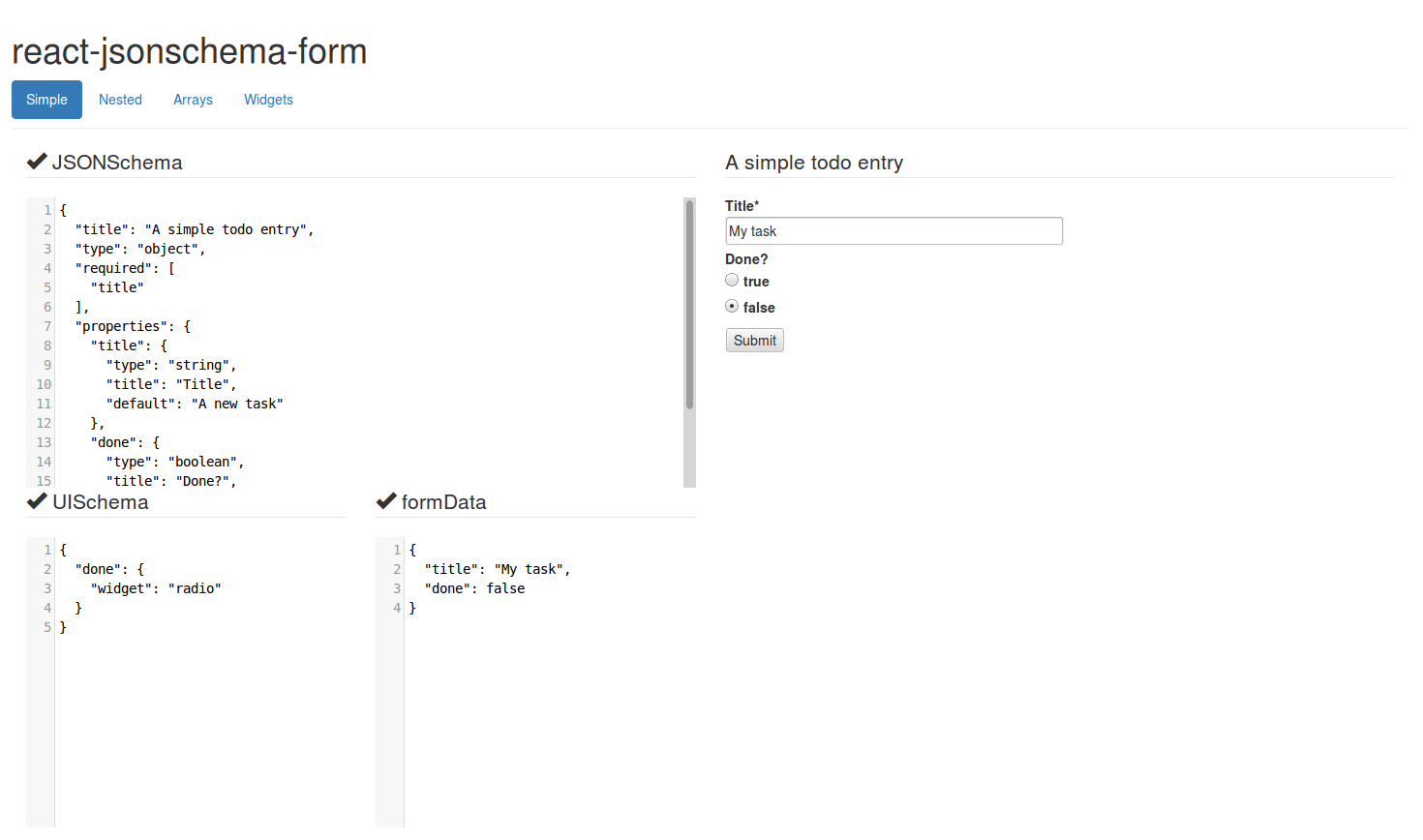Click the JSONSchema editor vertical scrollbar
The width and height of the screenshot is (1423, 840).
[x=689, y=305]
